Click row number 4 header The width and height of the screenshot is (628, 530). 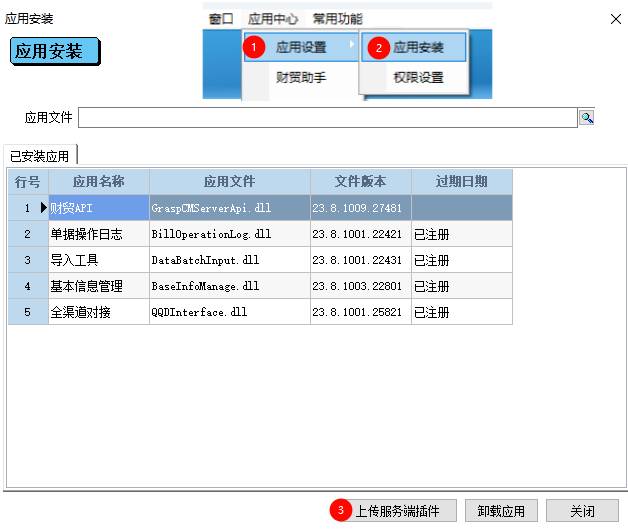28,286
